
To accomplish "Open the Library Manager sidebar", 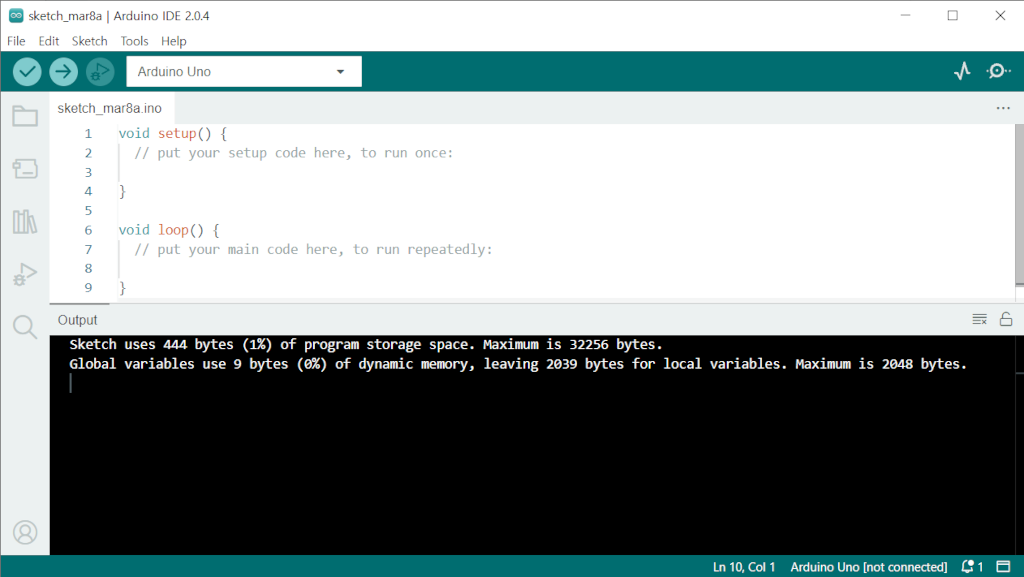I will point(25,222).
